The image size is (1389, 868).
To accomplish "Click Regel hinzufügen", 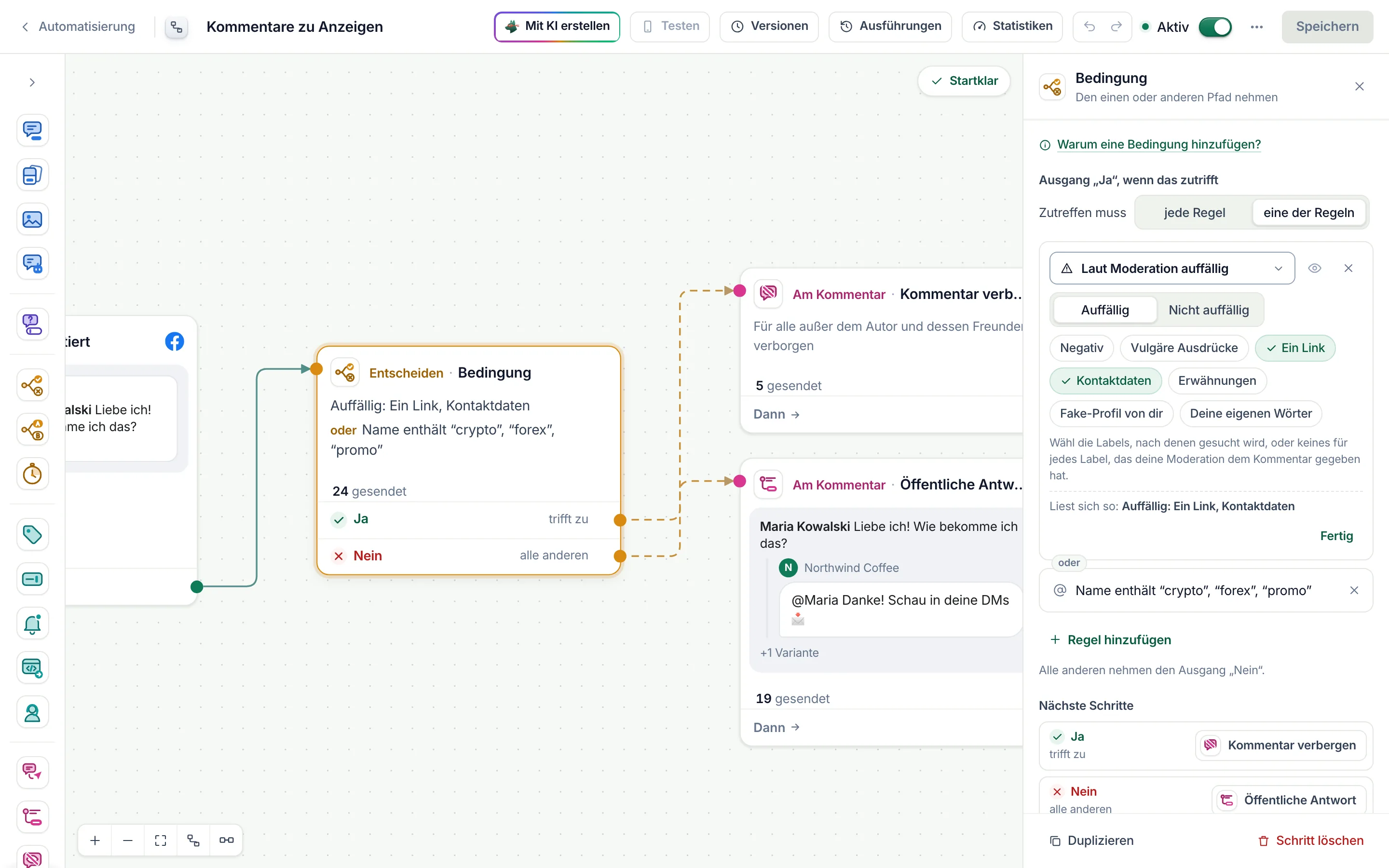I will point(1111,639).
